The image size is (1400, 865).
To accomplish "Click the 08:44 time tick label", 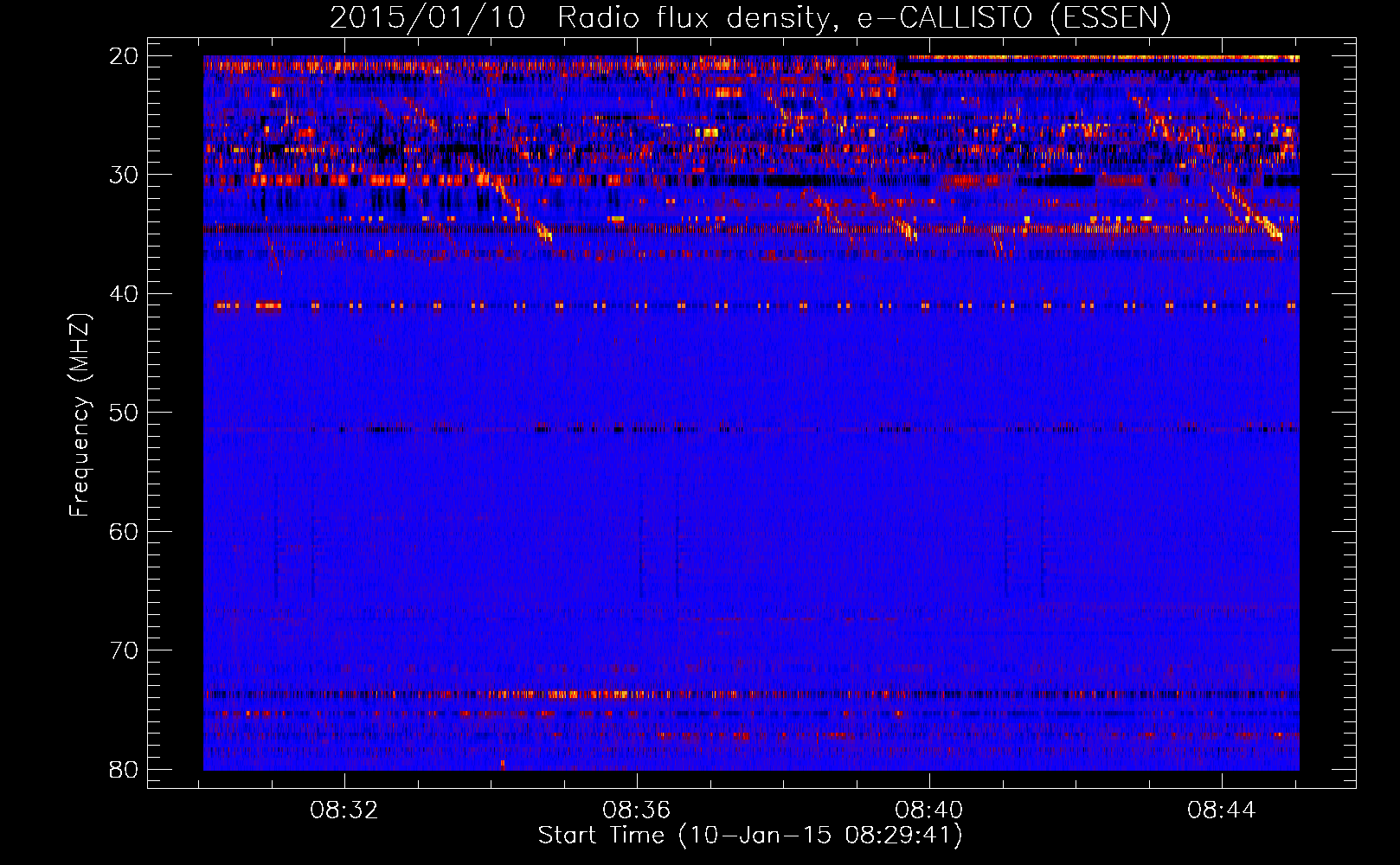I will tap(1222, 811).
